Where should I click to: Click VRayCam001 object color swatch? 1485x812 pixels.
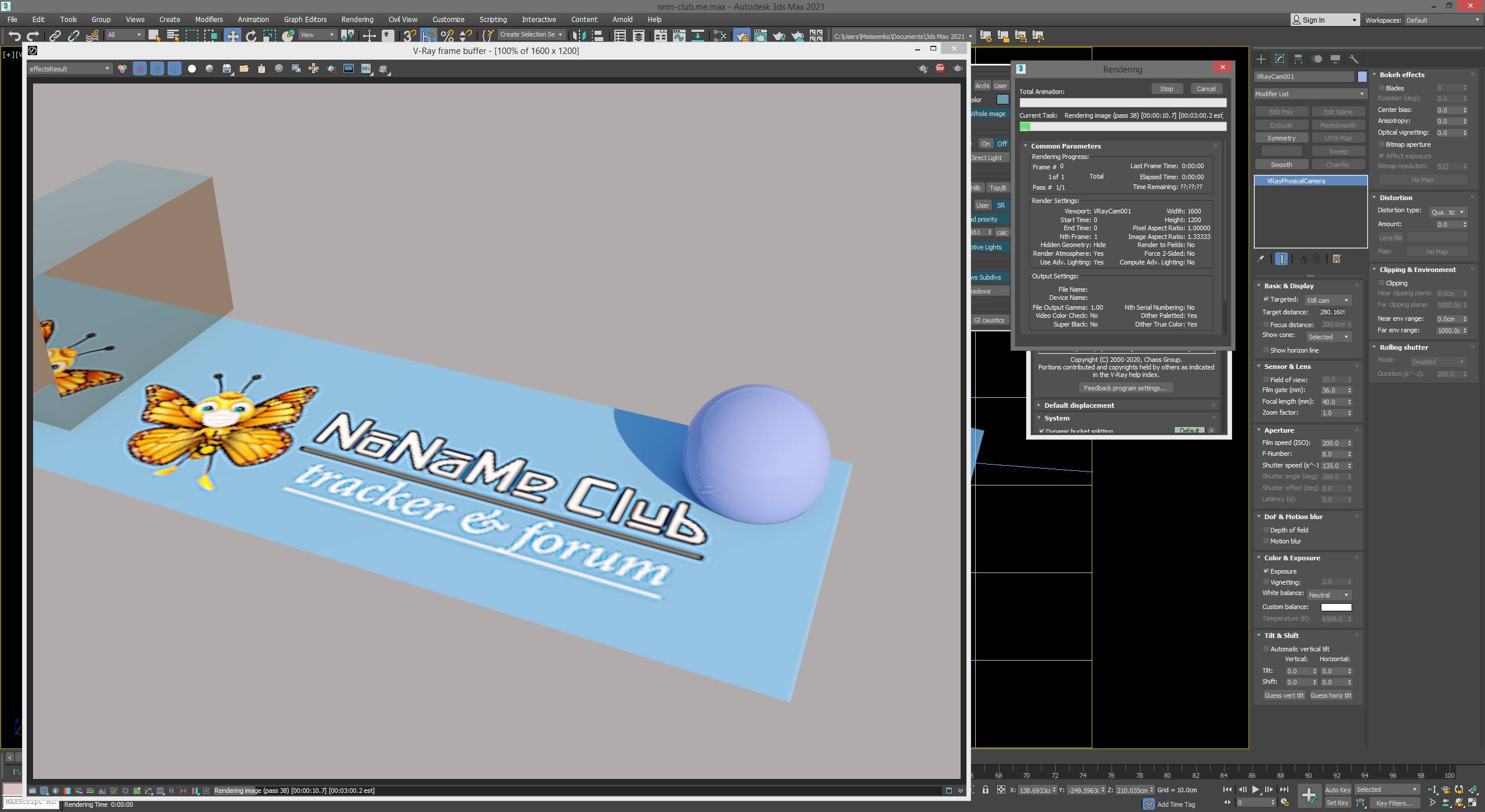point(1362,77)
